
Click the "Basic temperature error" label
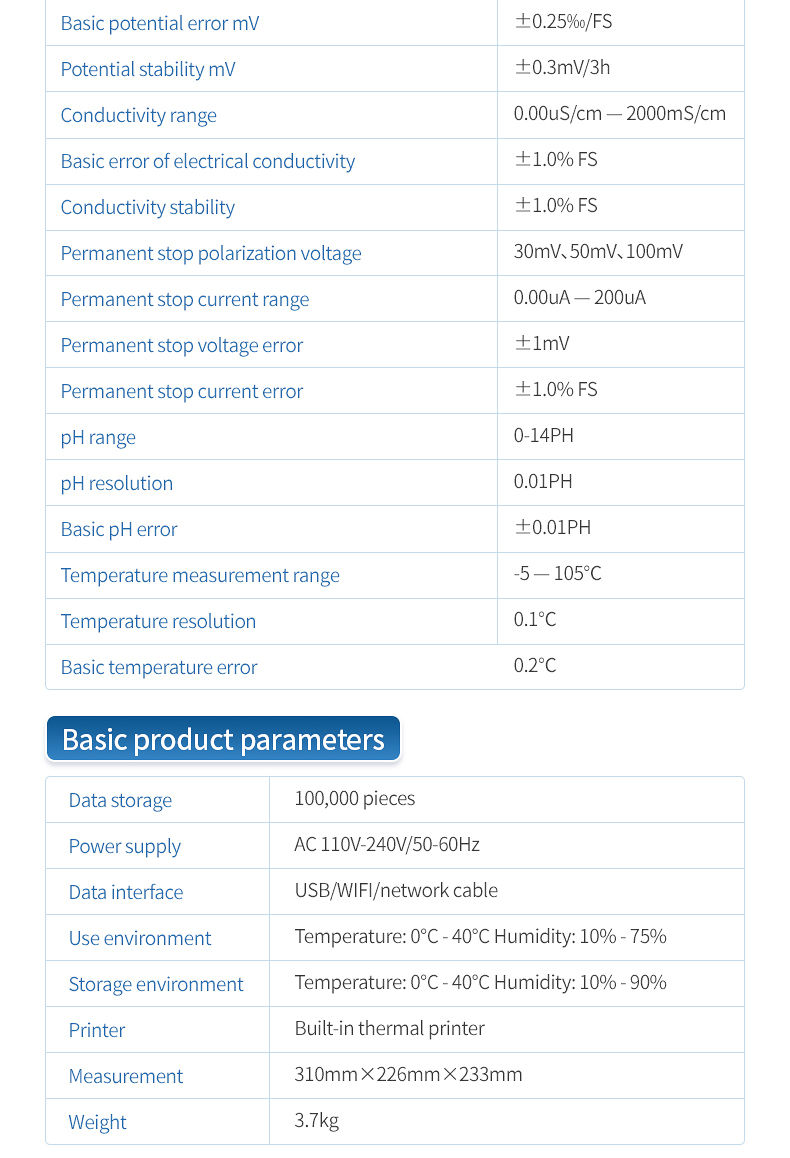tap(159, 667)
